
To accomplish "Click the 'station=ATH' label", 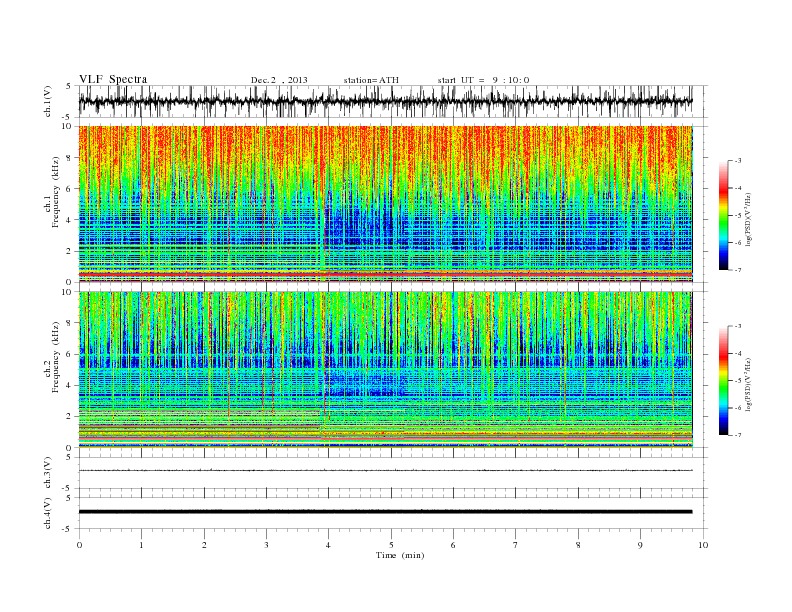I will 371,80.
